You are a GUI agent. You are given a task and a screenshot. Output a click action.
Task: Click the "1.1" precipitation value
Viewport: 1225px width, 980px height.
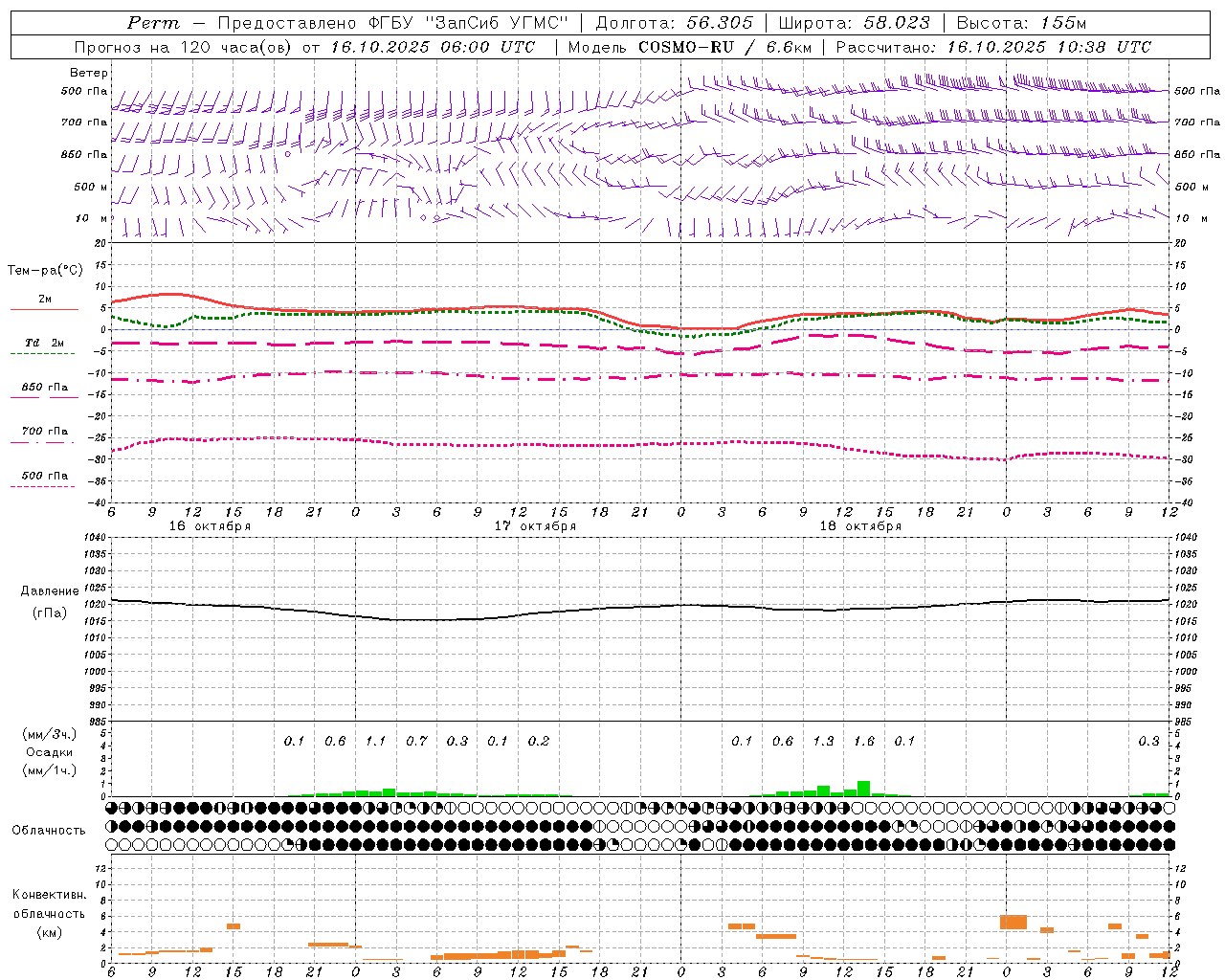click(376, 741)
